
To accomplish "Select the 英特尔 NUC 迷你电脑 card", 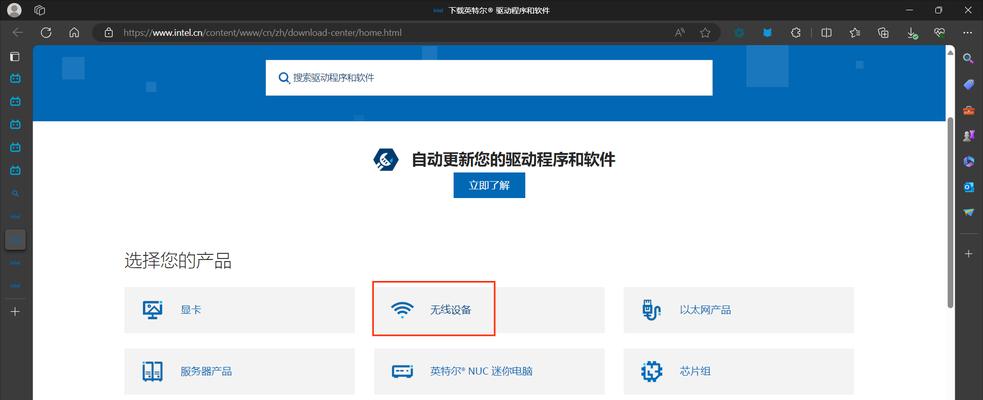I will 489,371.
